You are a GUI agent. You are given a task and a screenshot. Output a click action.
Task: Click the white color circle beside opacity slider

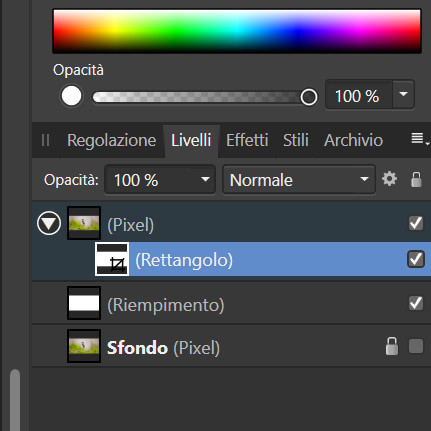[x=71, y=96]
